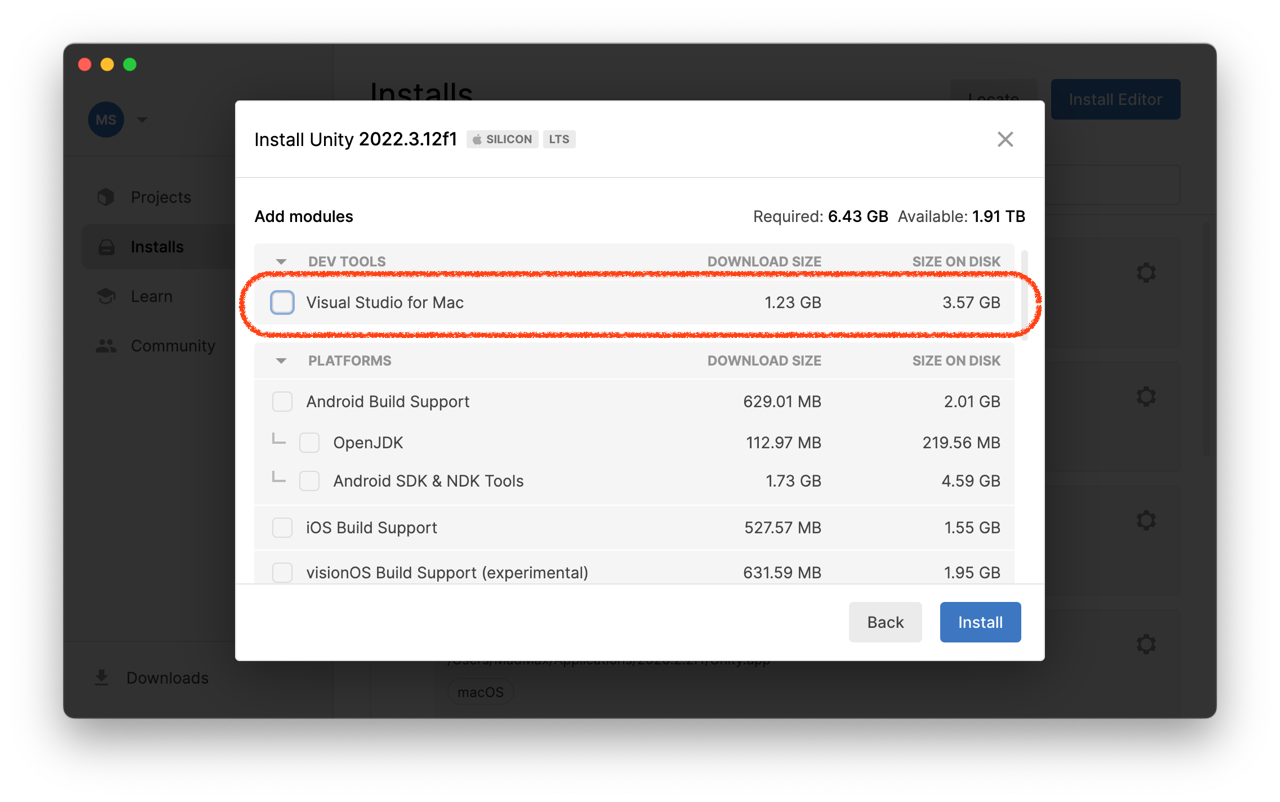Click the Back button
The image size is (1280, 802).
tap(885, 622)
